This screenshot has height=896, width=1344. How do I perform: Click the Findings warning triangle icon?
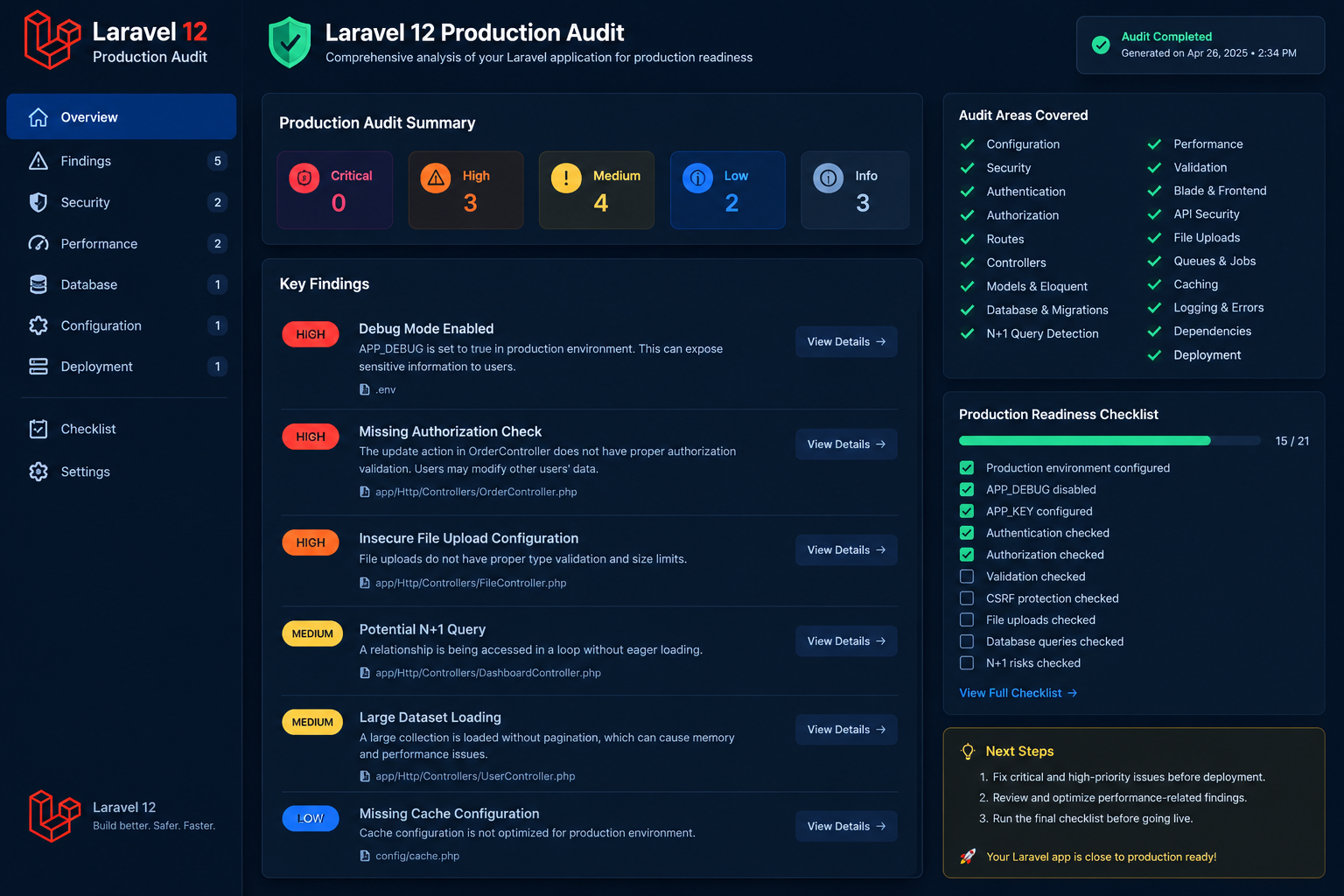point(38,161)
